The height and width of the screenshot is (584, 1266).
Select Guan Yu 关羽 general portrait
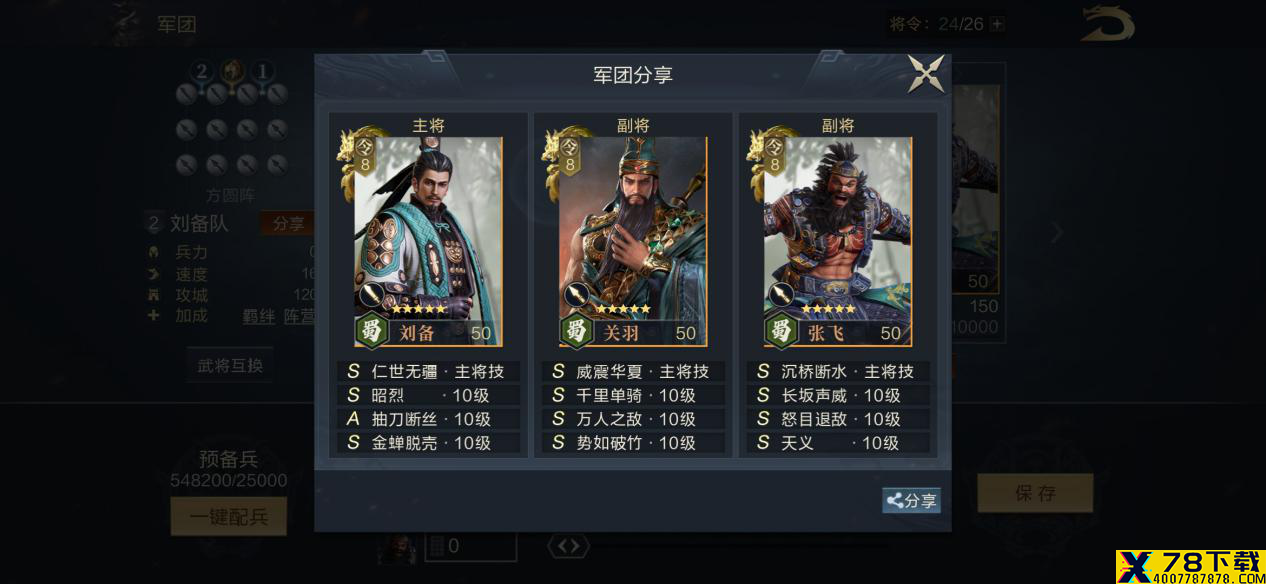tap(633, 241)
